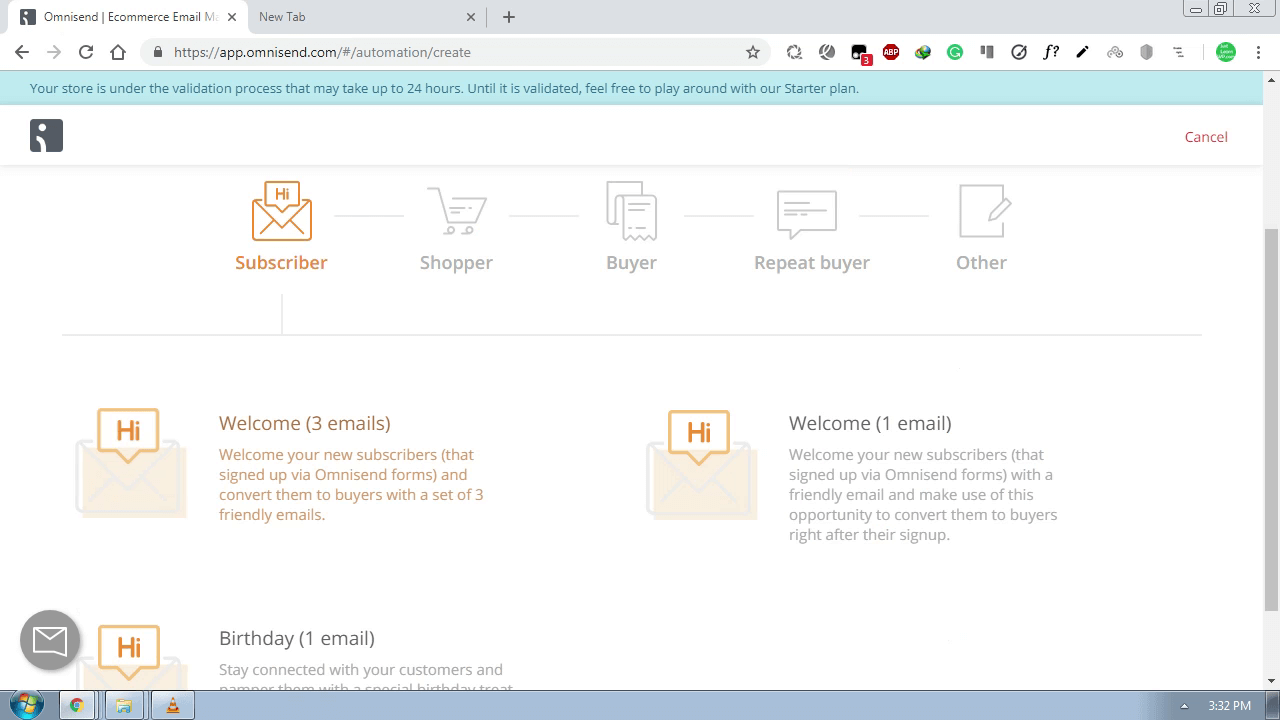Open the Internet Download Manager globe extension
The image size is (1280, 720).
tap(923, 52)
